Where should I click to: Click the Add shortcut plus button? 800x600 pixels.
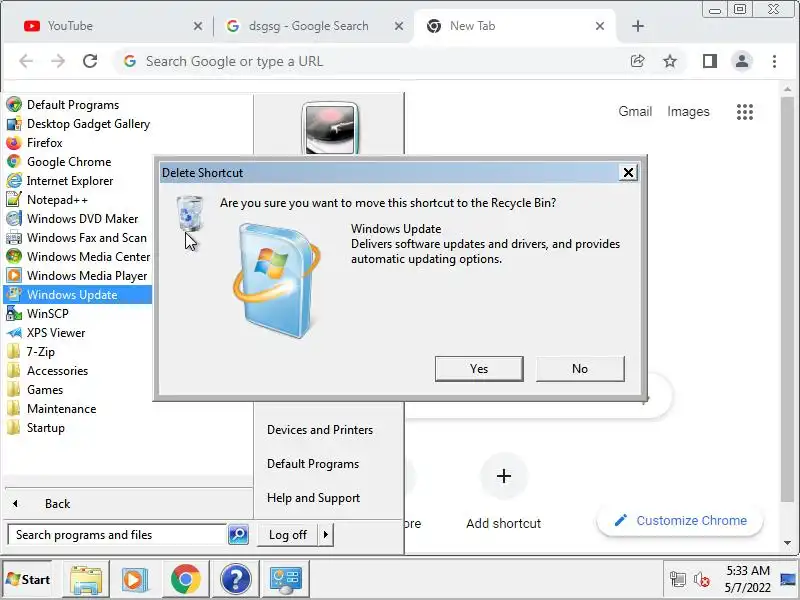504,476
